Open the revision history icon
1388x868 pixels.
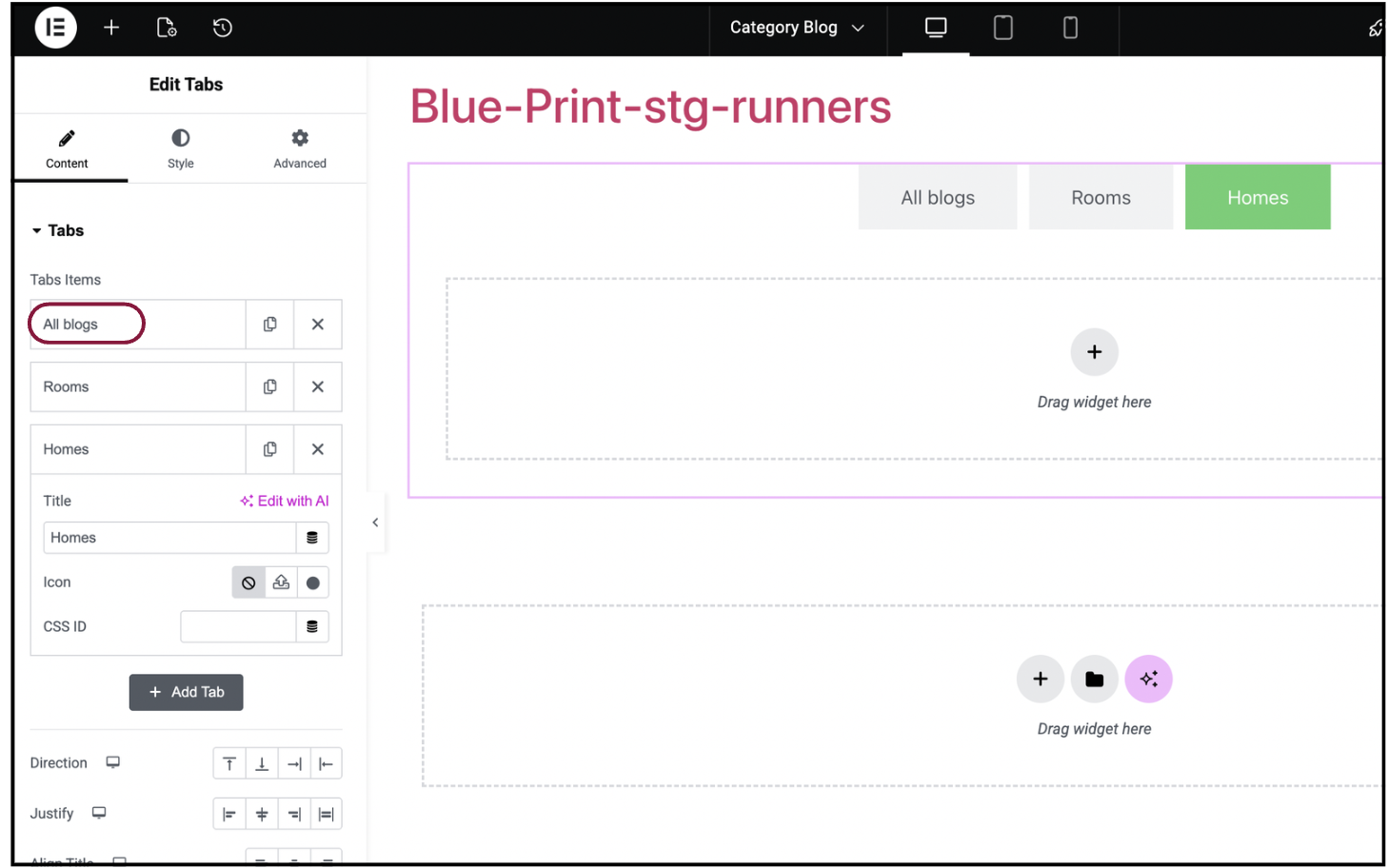coord(223,28)
